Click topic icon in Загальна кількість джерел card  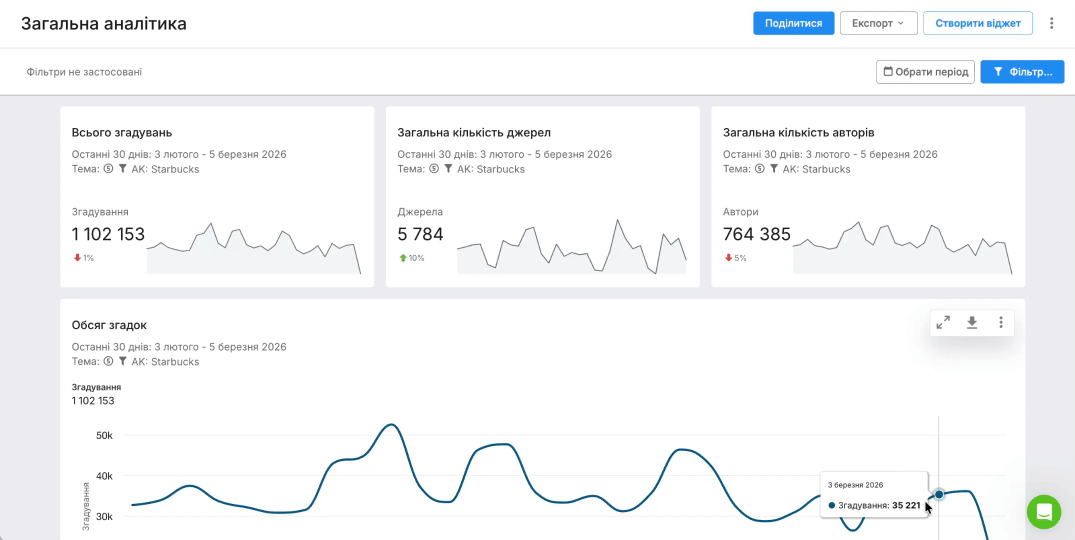(x=434, y=169)
